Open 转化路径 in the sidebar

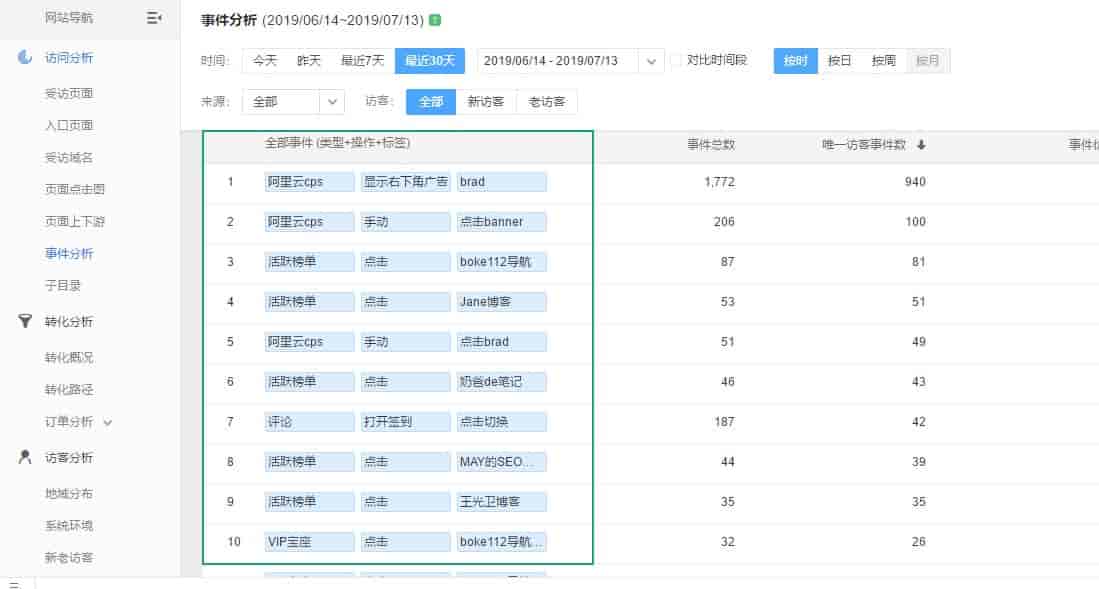point(69,390)
